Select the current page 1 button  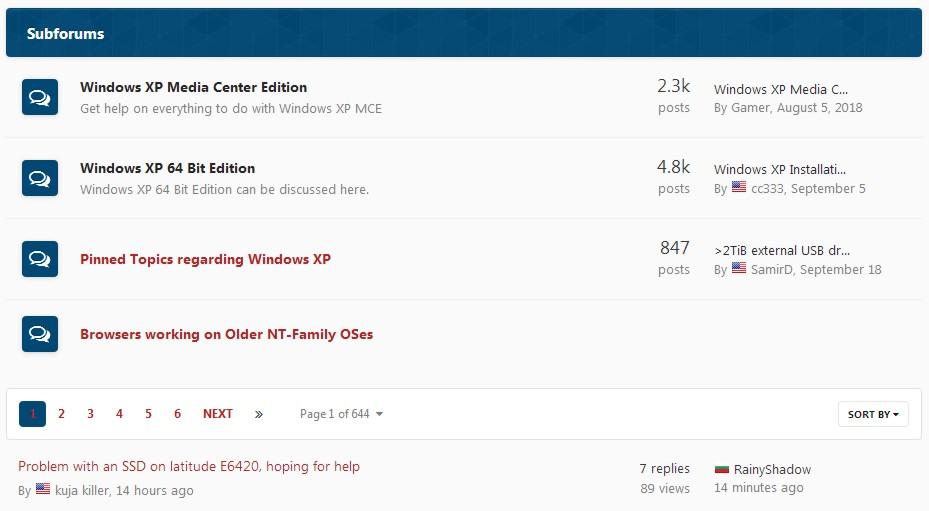[x=33, y=414]
